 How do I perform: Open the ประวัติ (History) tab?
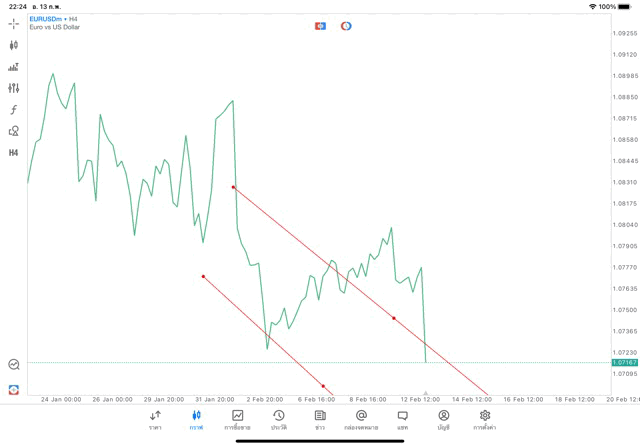(278, 420)
